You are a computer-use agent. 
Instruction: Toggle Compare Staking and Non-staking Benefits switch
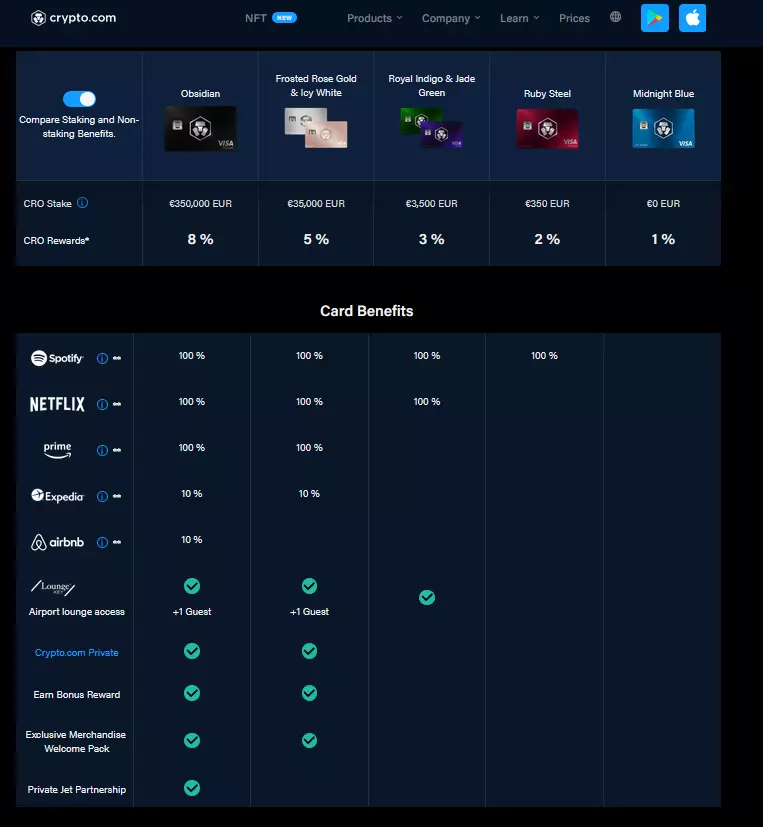coord(79,99)
